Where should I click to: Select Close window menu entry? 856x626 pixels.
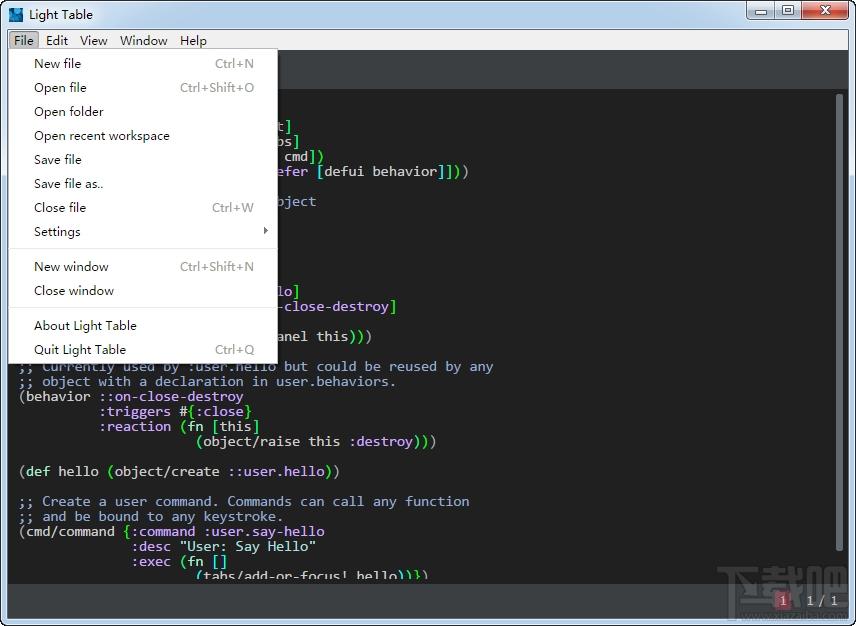143,291
